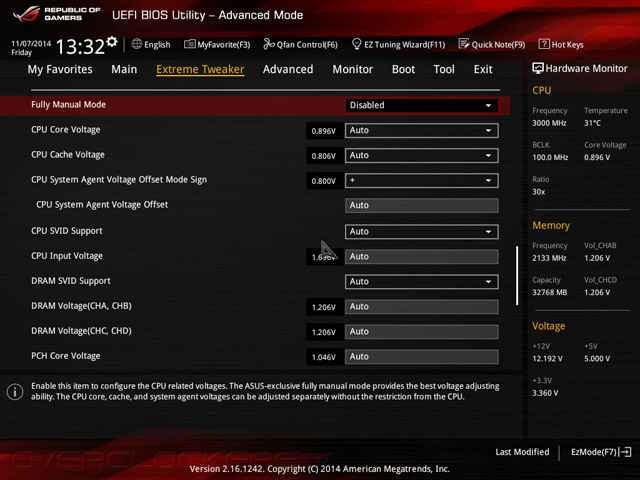The image size is (640, 480).
Task: Click the 32768 MB capacity value
Action: click(549, 292)
